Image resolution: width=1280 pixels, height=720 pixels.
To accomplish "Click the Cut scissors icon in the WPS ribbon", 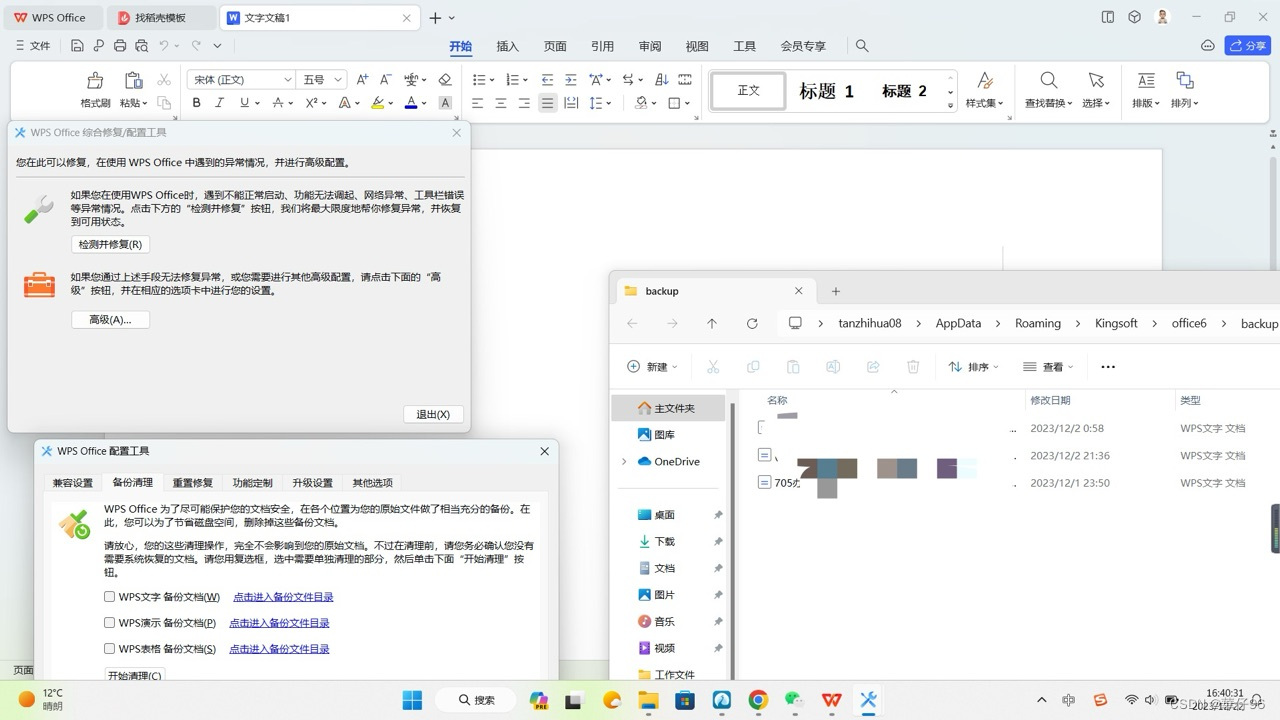I will click(164, 80).
